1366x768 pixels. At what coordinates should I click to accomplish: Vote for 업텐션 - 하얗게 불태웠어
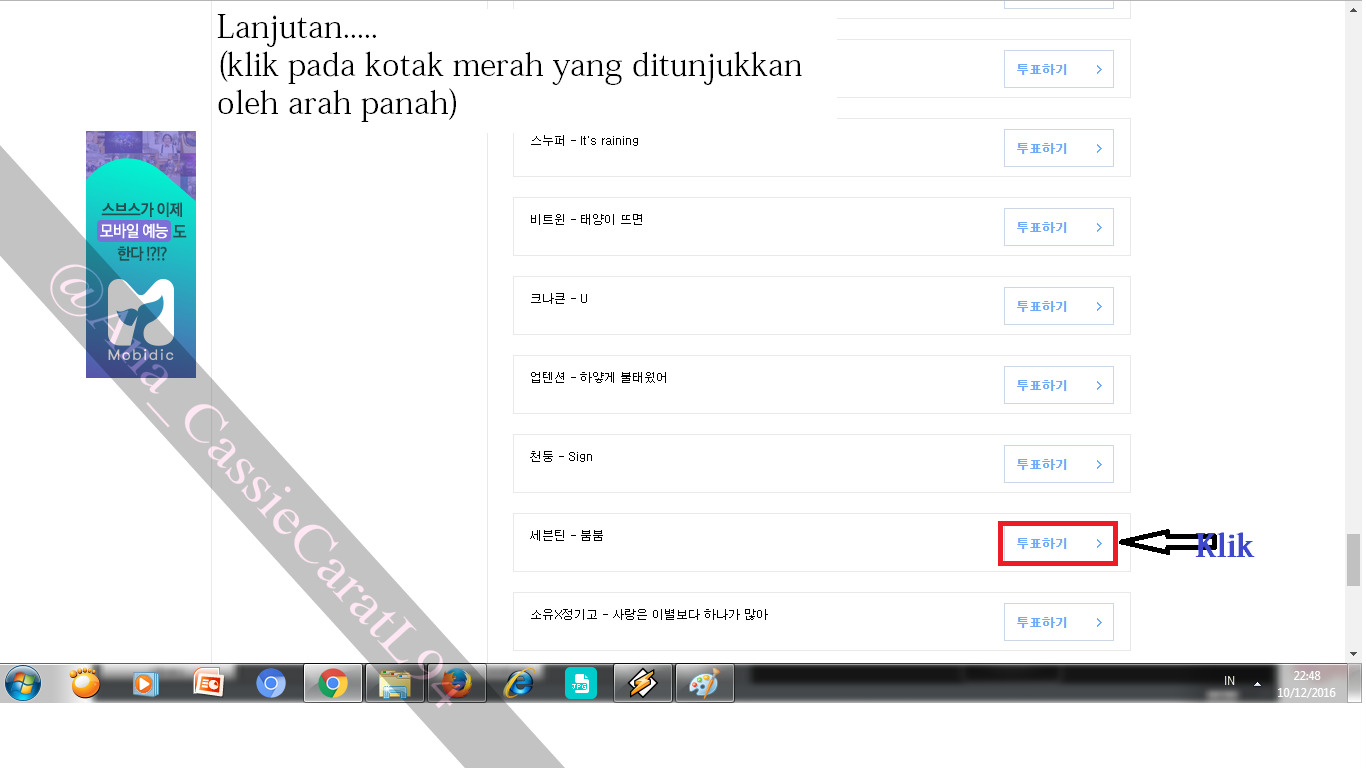(1059, 385)
